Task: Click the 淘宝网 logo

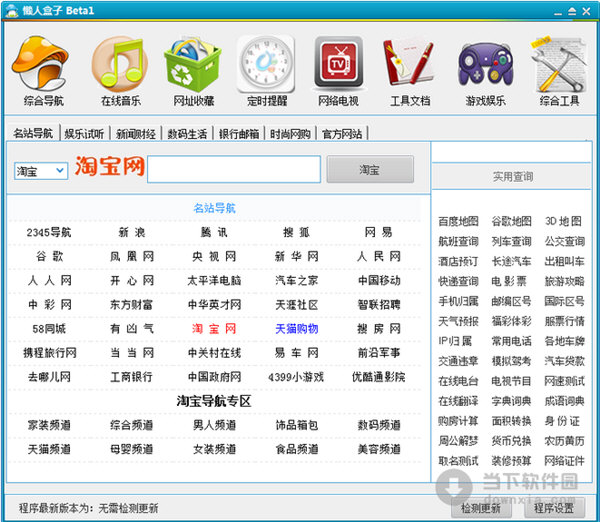Action: (109, 166)
